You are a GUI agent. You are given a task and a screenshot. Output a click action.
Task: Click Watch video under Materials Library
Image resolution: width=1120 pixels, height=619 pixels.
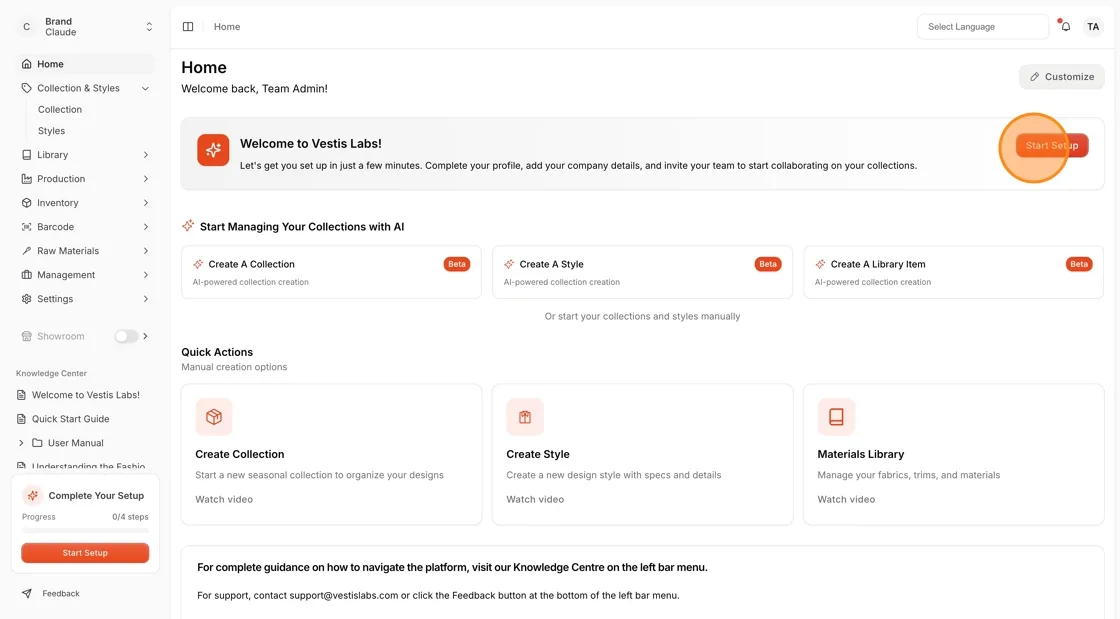coord(846,500)
